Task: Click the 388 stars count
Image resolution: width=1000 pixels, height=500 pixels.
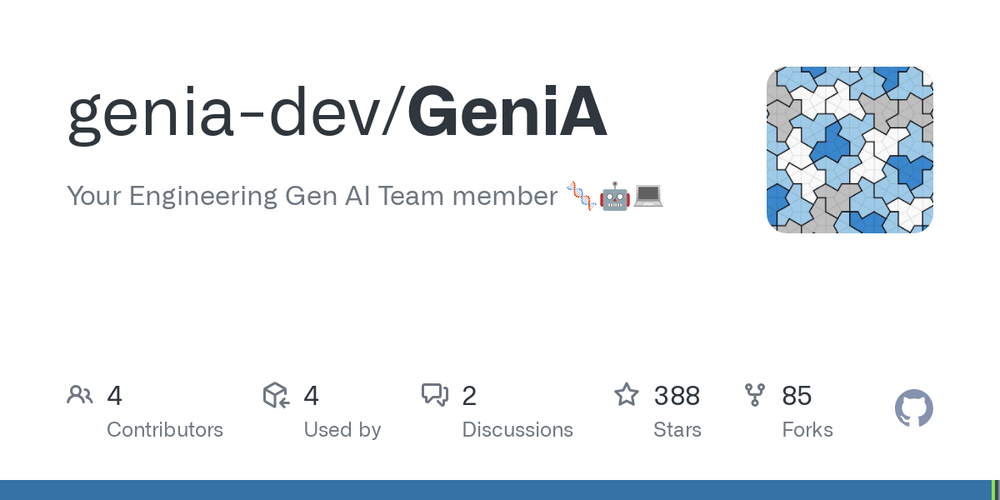Action: [677, 396]
